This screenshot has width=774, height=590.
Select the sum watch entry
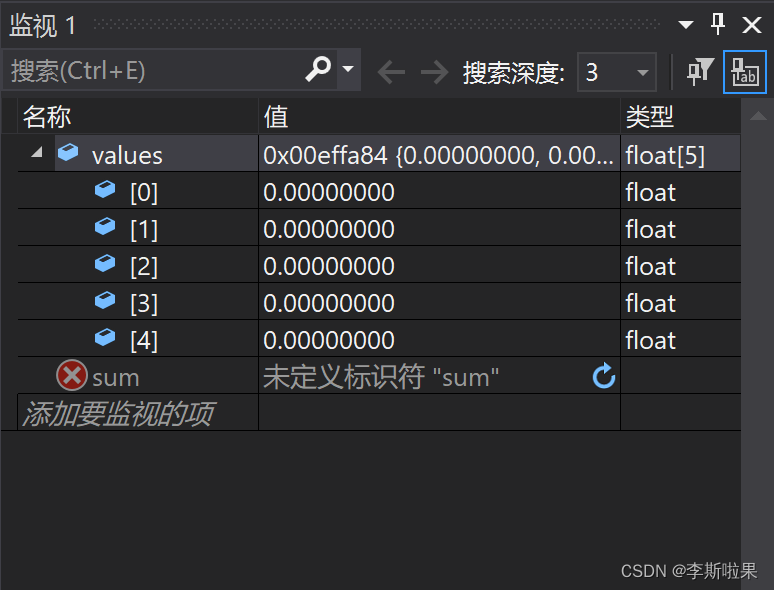116,378
